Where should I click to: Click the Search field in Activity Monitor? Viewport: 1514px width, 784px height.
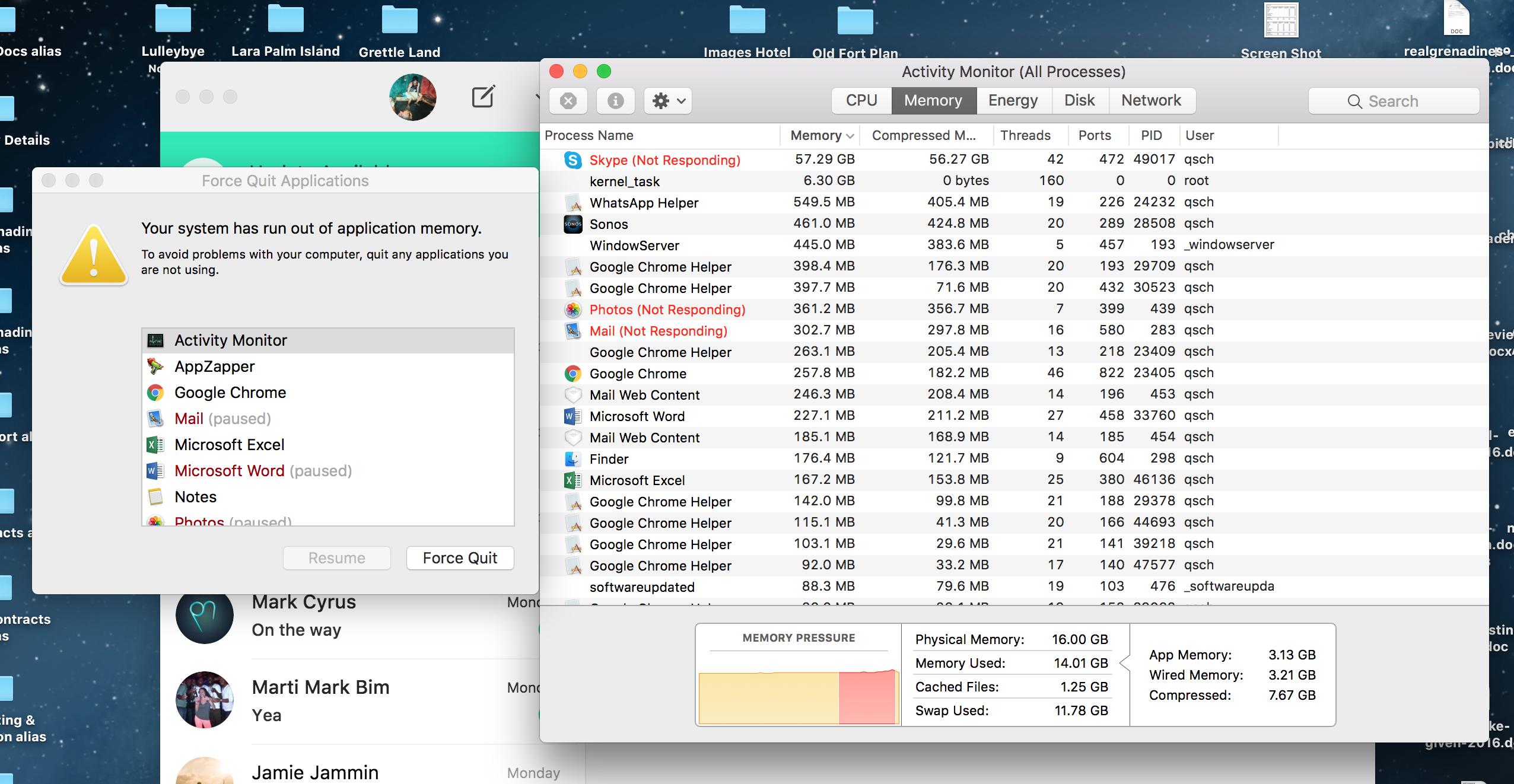[1394, 101]
